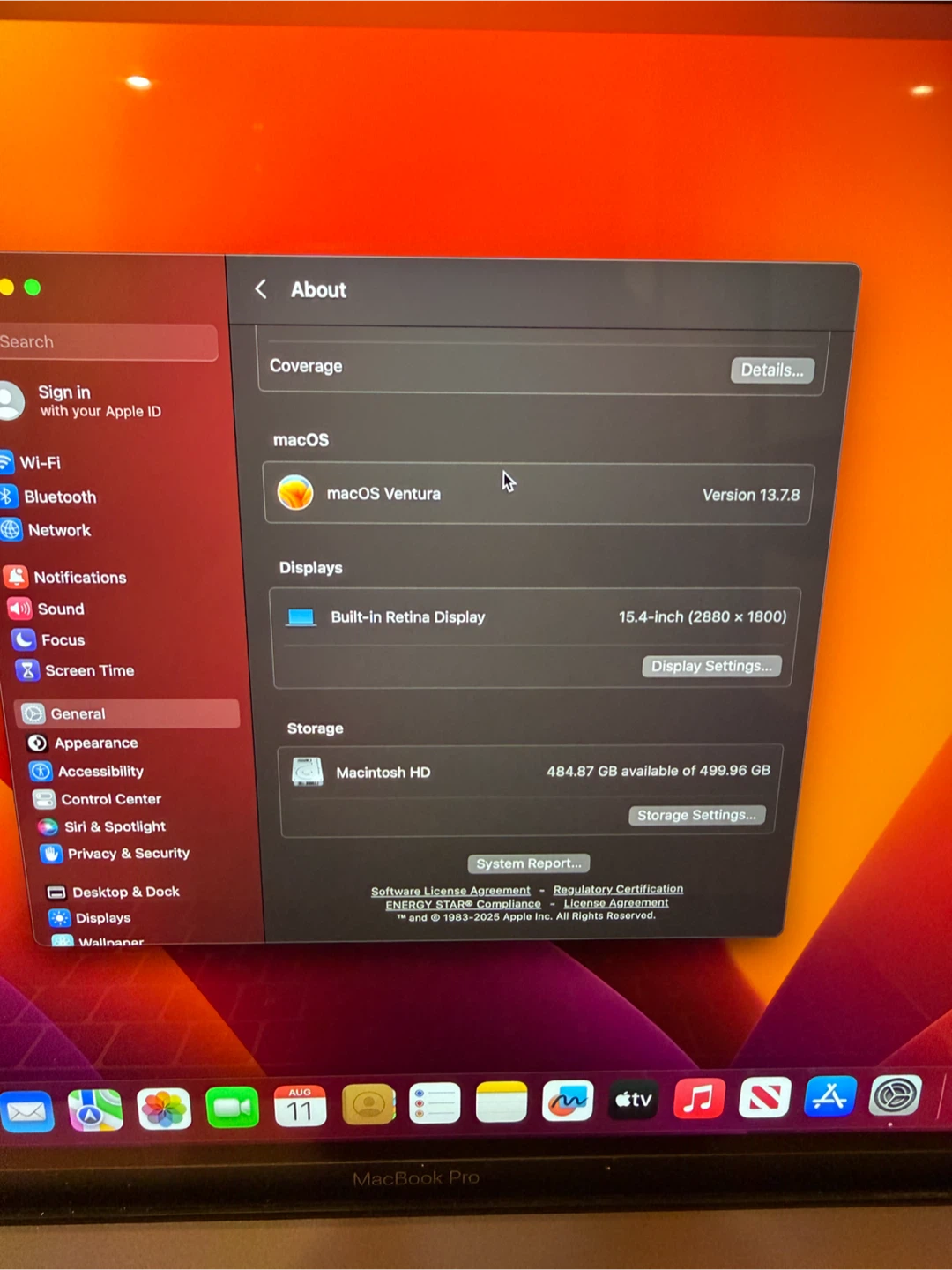This screenshot has height=1270, width=952.
Task: Click the green zoom window button
Action: coord(33,288)
